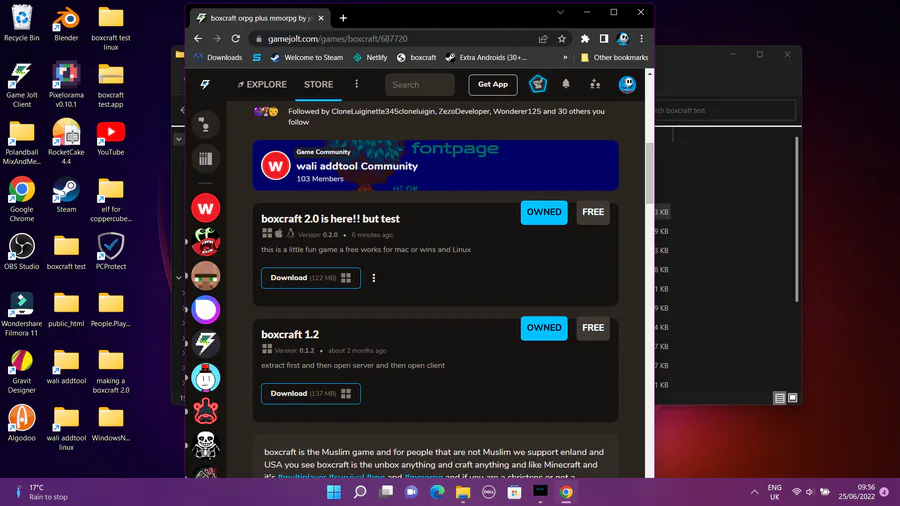The width and height of the screenshot is (900, 506).
Task: Open the Sans skull community in sidebar
Action: [x=205, y=445]
